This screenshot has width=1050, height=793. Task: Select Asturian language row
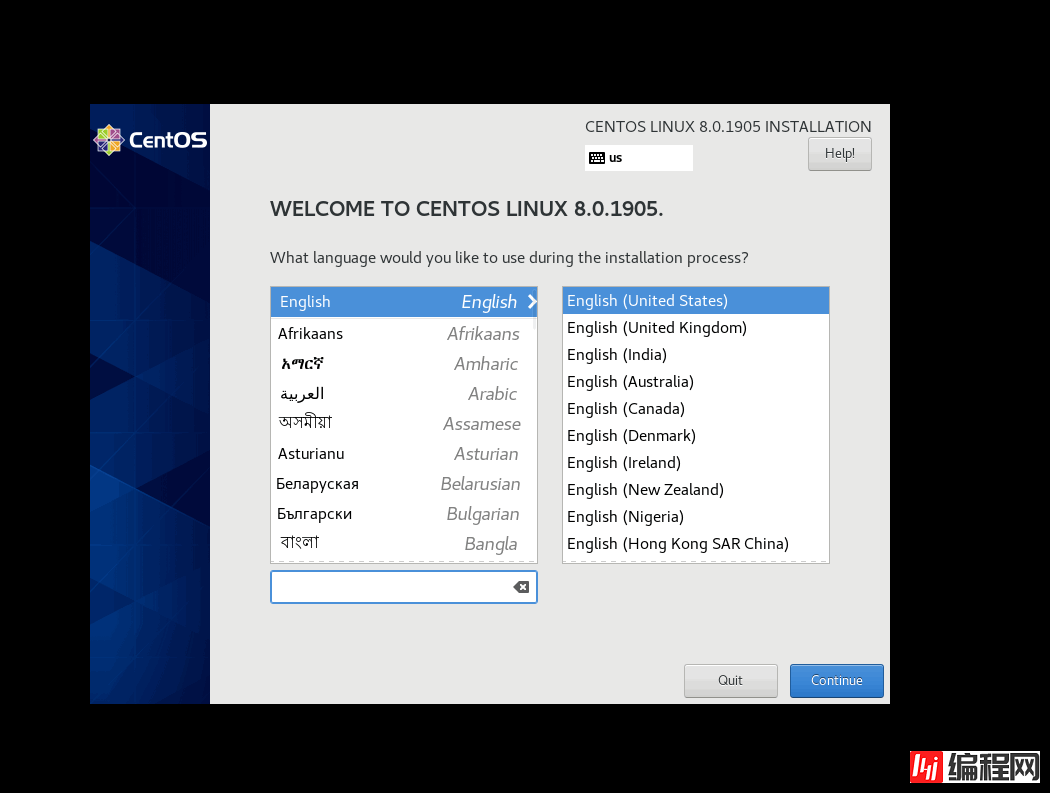click(400, 454)
